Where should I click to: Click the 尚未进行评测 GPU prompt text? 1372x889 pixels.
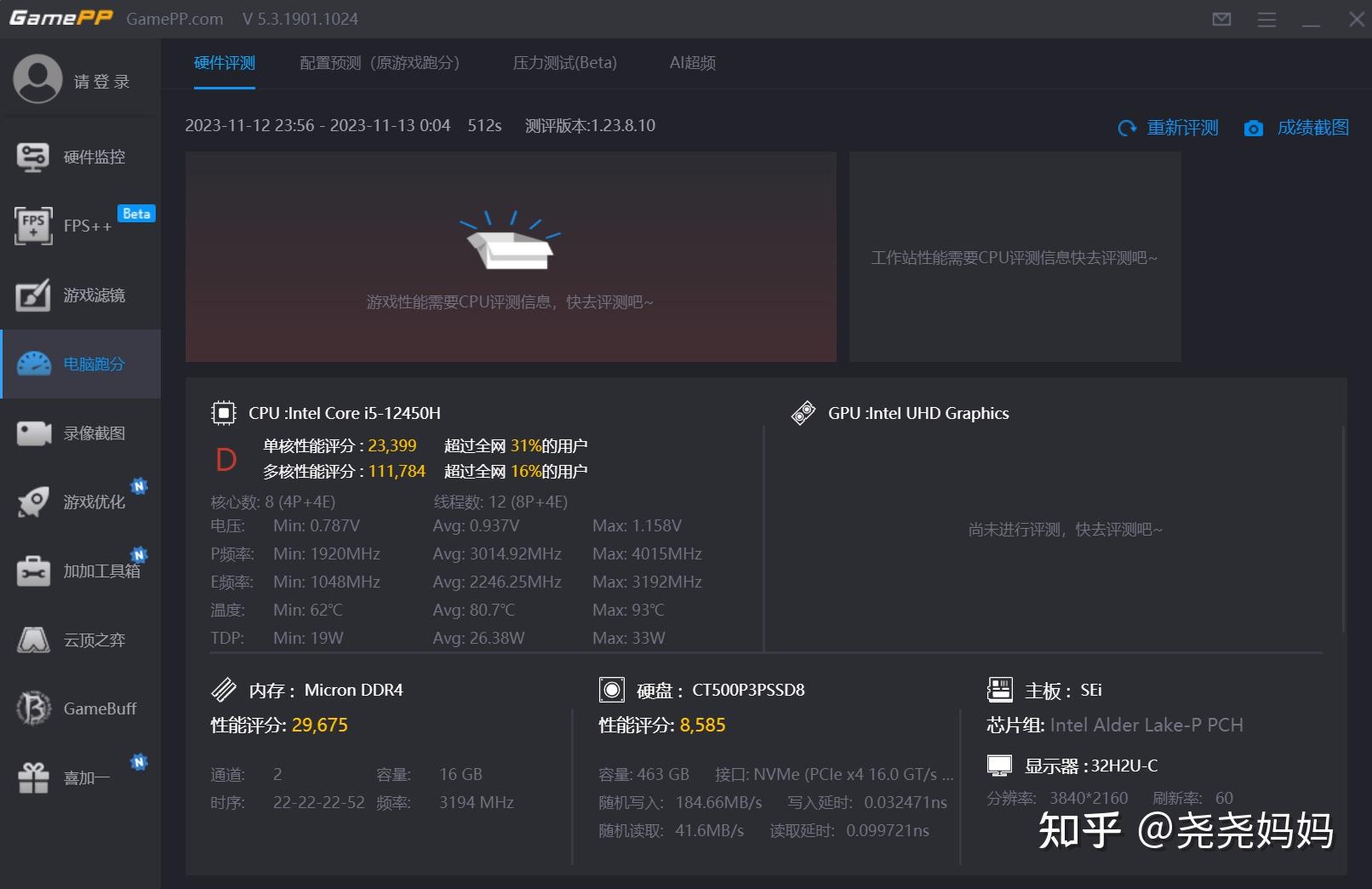click(1065, 530)
